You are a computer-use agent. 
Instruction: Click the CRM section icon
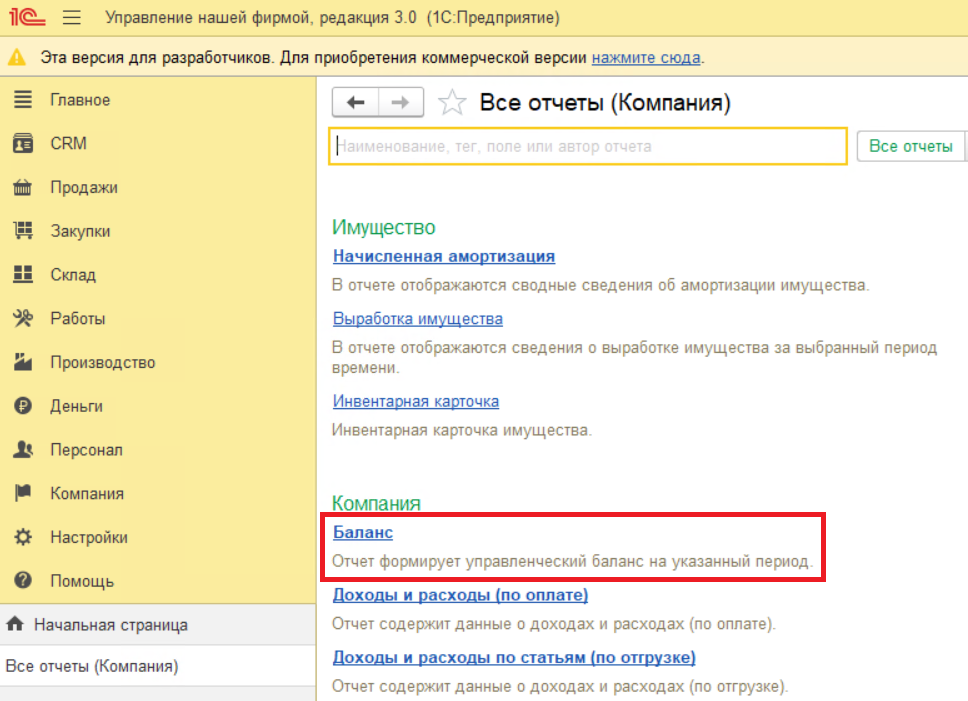(x=23, y=143)
